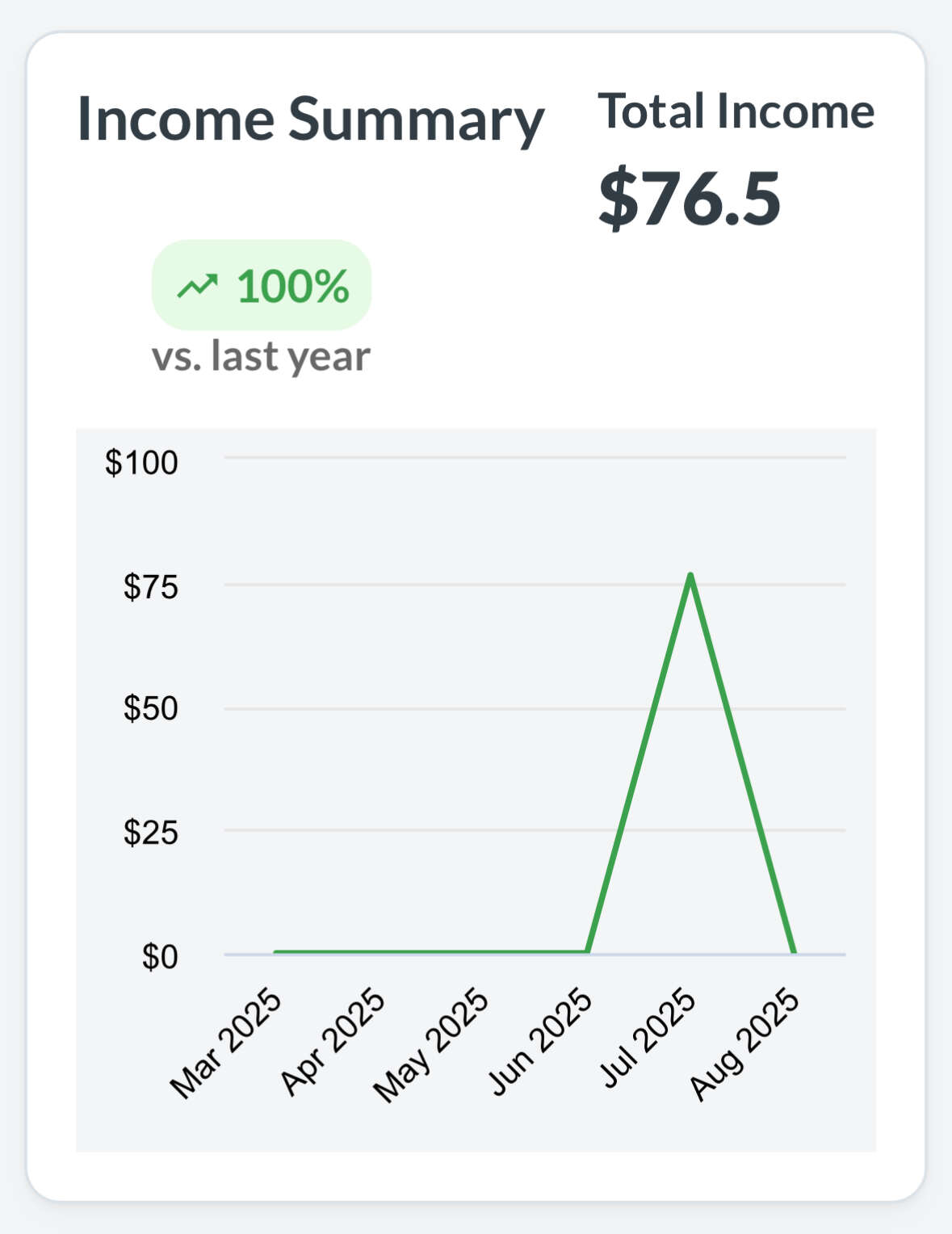Click the 100% growth badge

pos(262,285)
